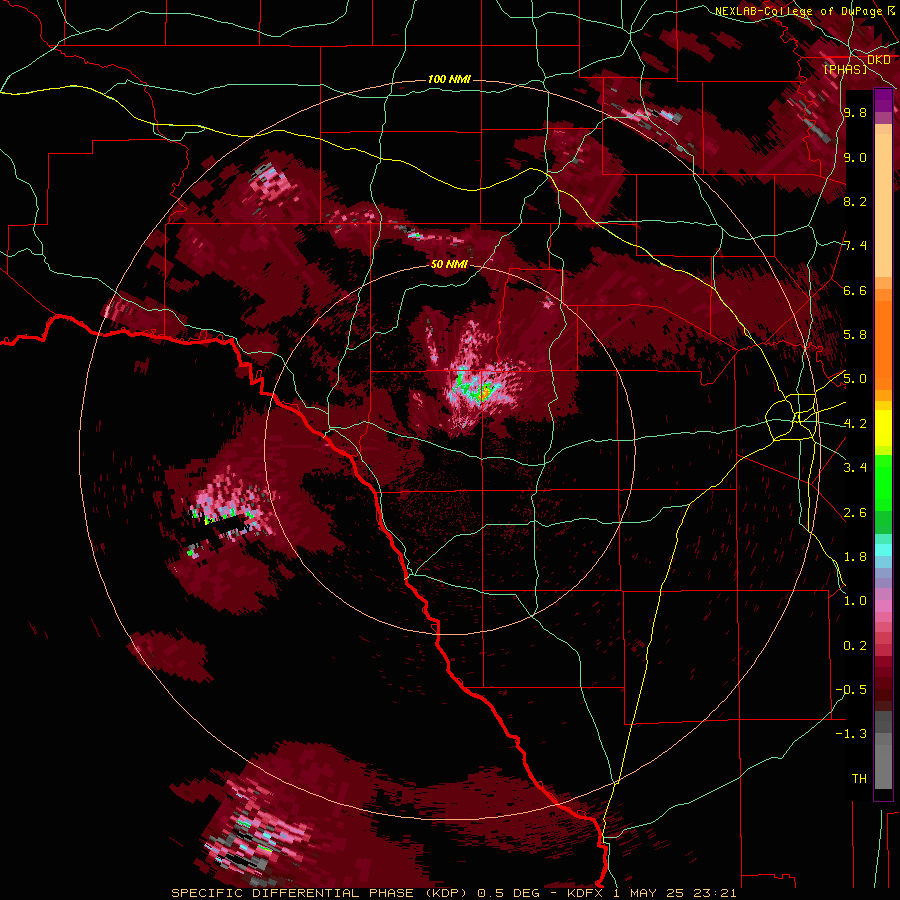Click the 8.2 scale value

855,201
